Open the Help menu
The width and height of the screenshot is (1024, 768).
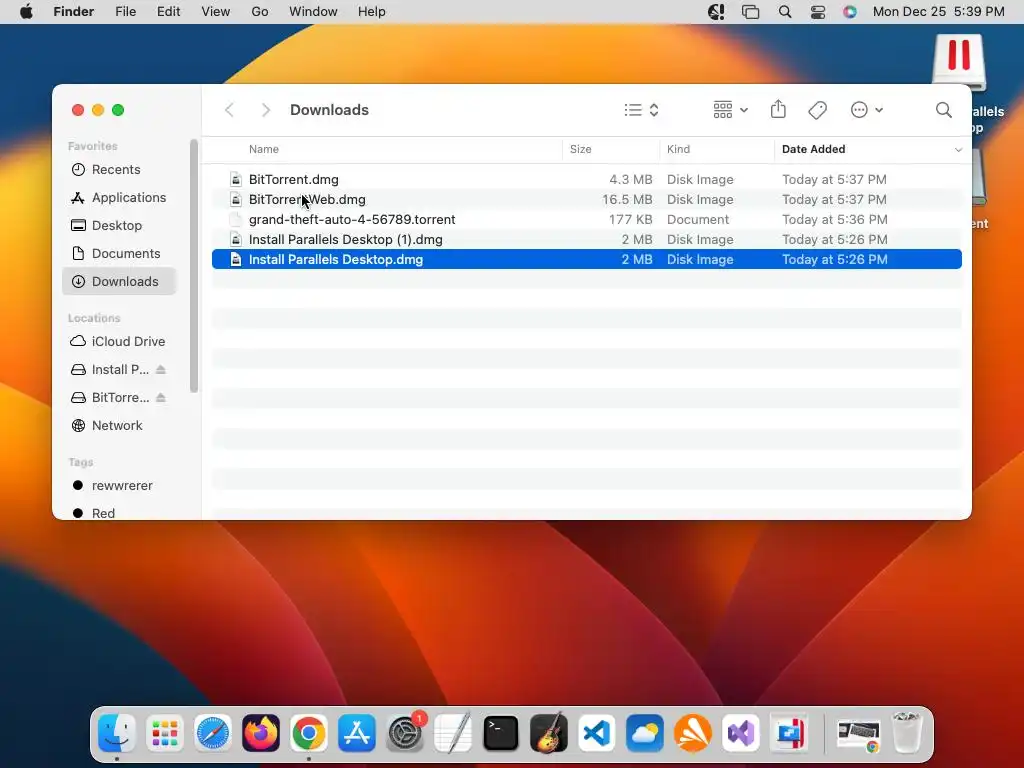372,12
